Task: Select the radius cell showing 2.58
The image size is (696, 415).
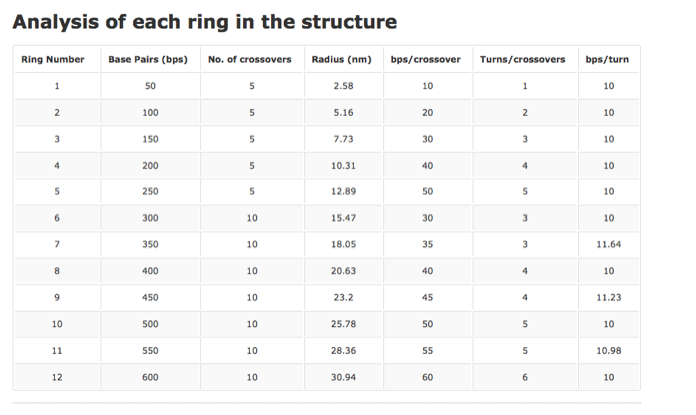Action: pyautogui.click(x=342, y=86)
